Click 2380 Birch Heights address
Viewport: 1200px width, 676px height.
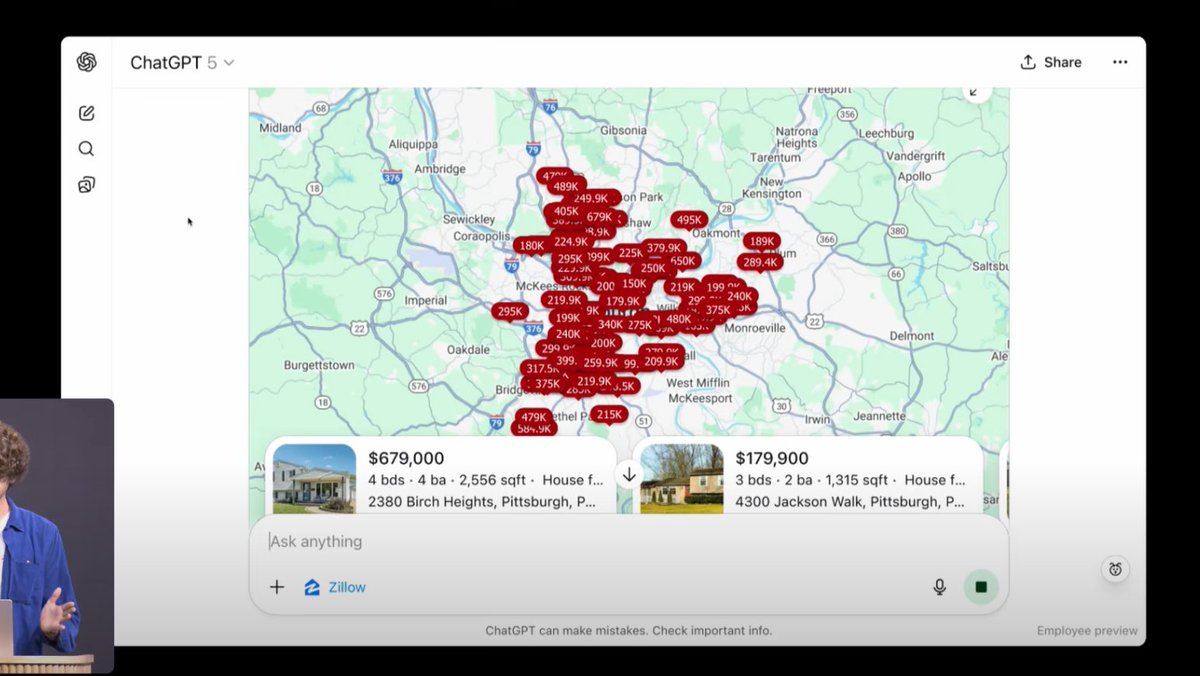[482, 501]
